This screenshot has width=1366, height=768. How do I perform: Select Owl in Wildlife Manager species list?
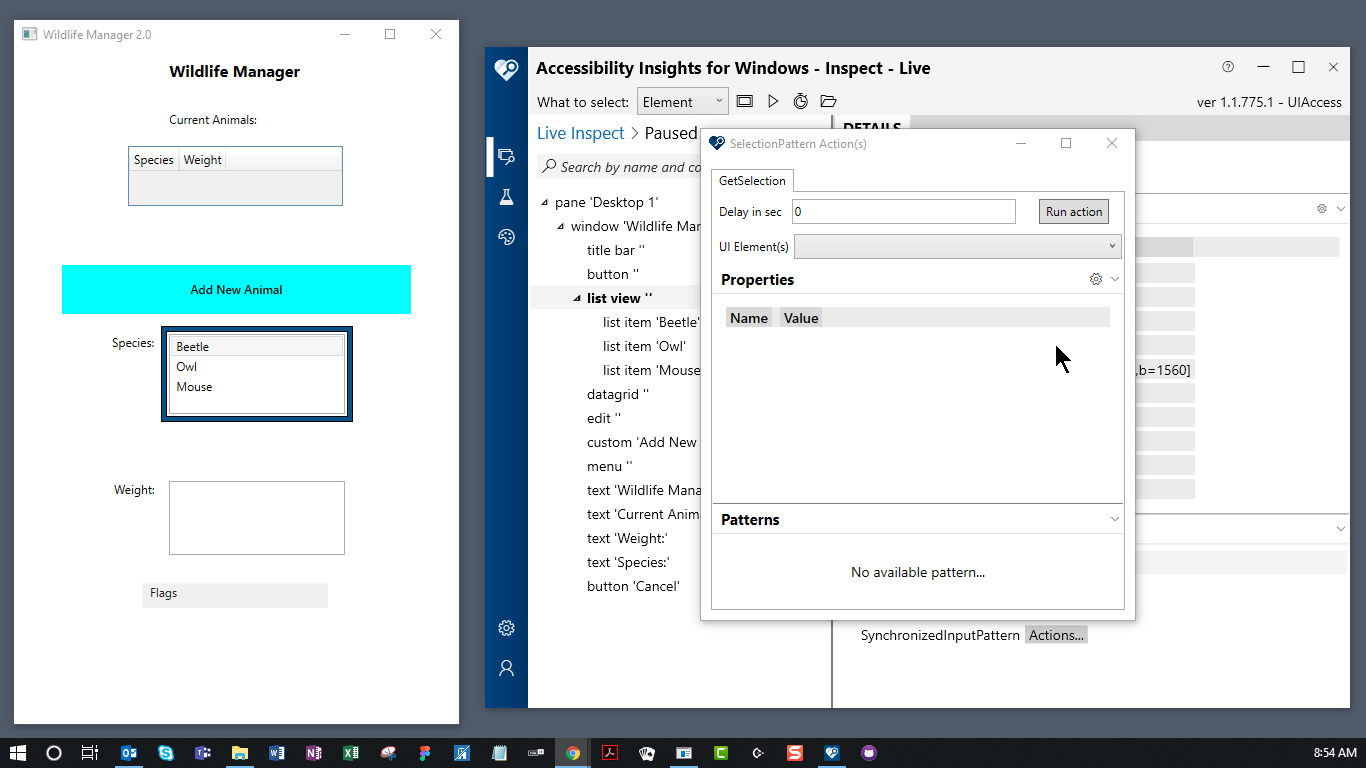click(x=257, y=367)
